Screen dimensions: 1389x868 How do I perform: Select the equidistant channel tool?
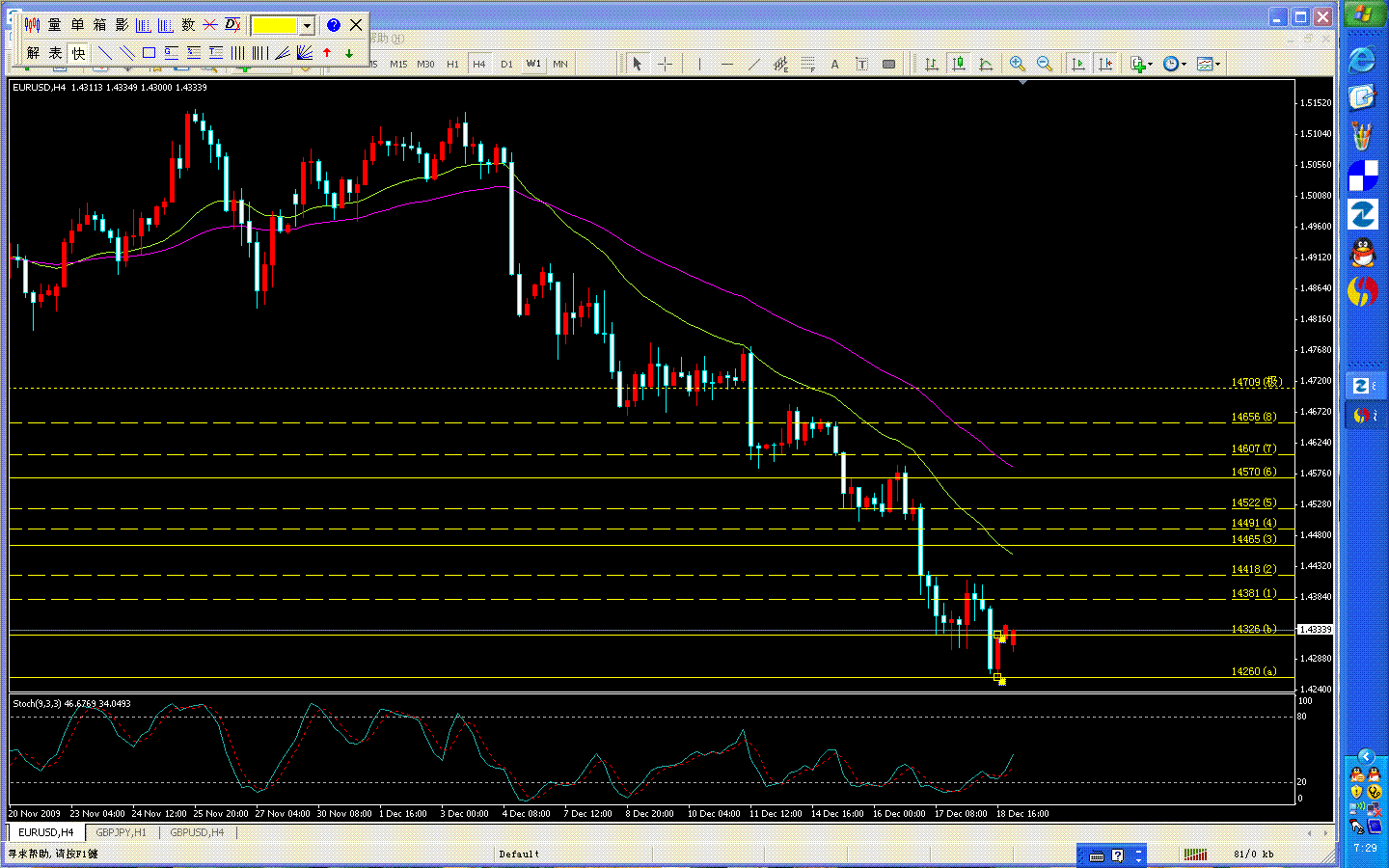point(780,64)
